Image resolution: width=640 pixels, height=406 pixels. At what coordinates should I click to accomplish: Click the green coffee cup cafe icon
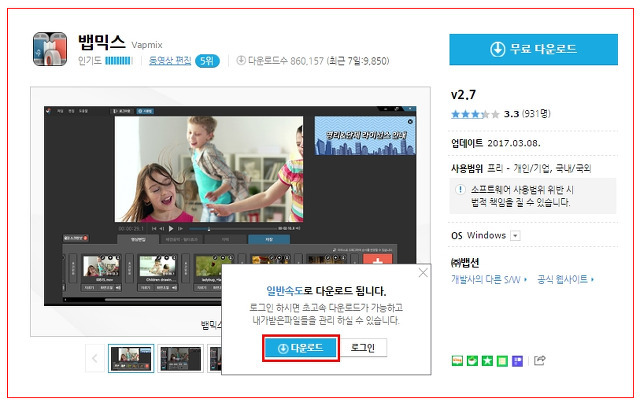point(472,361)
